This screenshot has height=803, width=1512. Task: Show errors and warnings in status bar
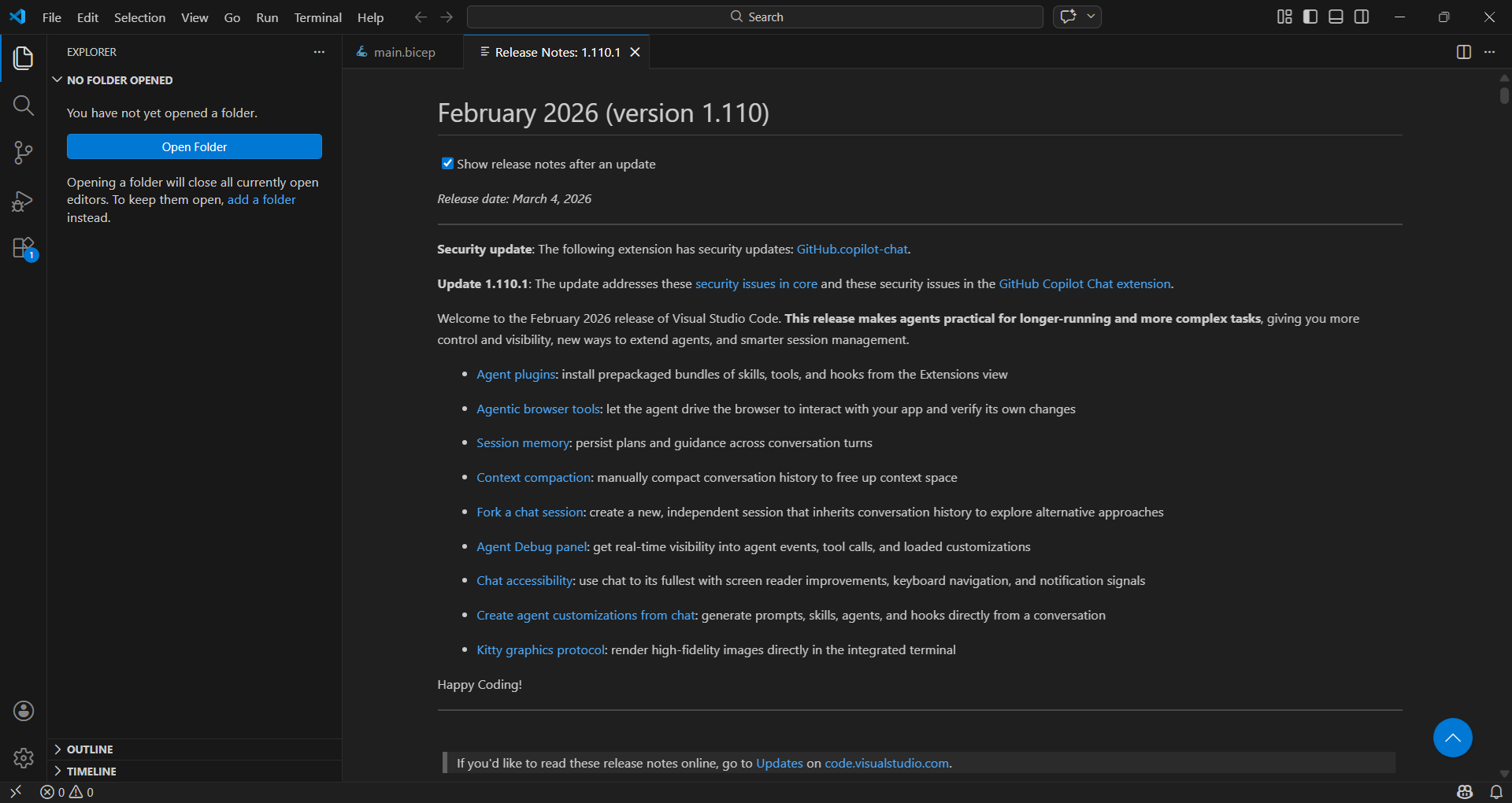[67, 792]
